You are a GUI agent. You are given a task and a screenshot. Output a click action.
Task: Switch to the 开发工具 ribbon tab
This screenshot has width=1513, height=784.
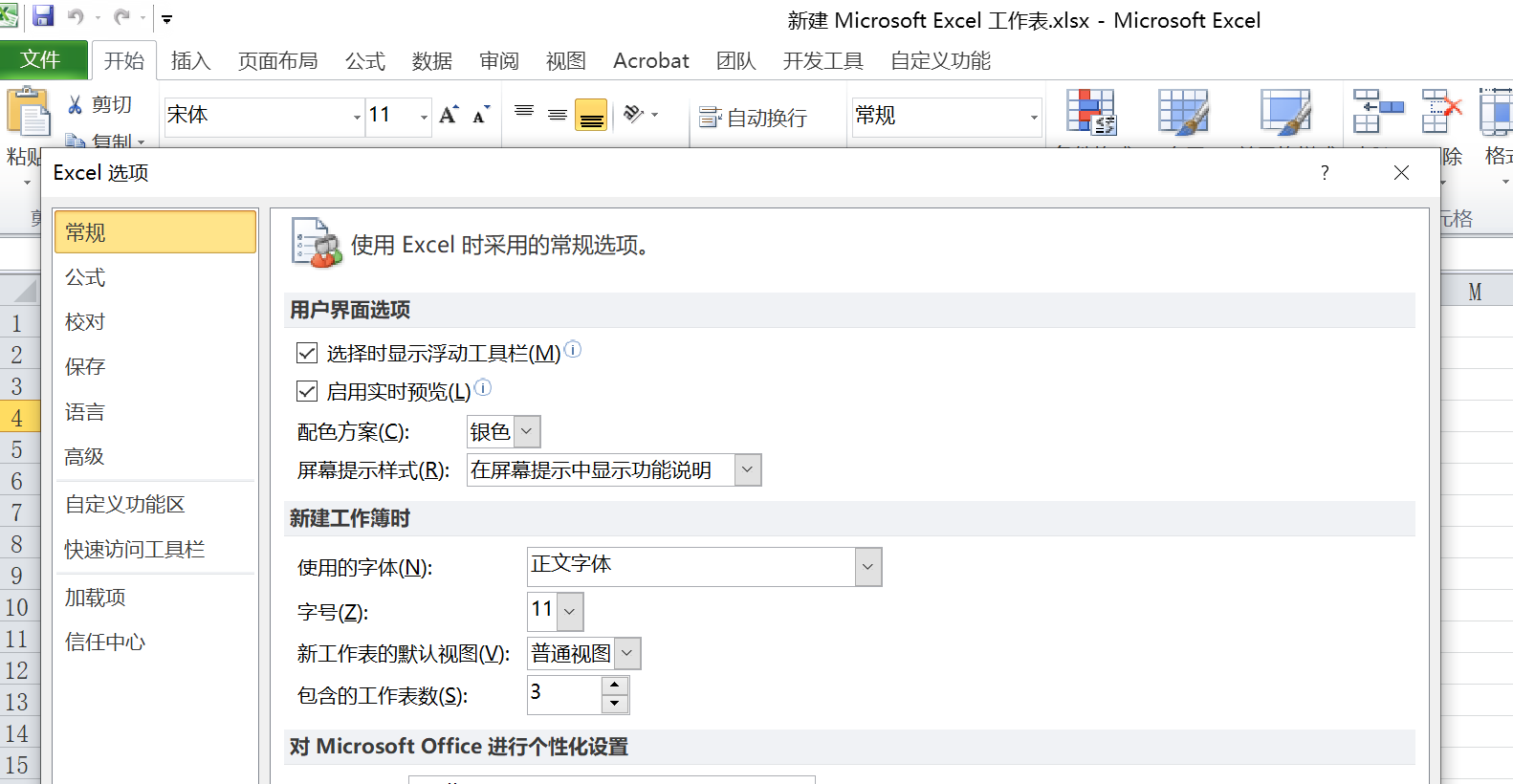pos(822,61)
